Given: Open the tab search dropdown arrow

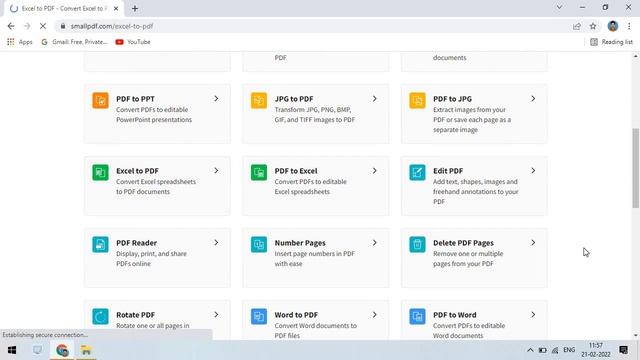Looking at the screenshot, I should 559,7.
